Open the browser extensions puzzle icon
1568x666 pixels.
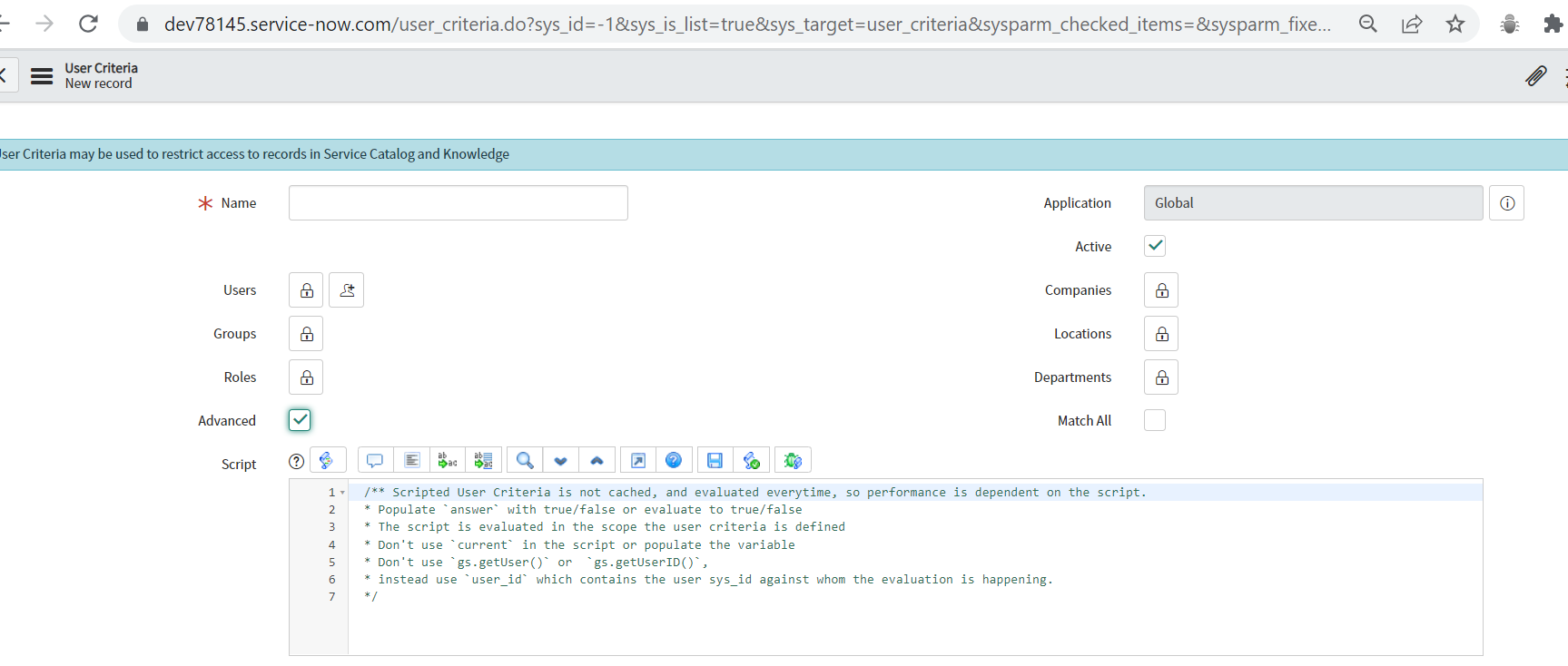pos(1553,24)
